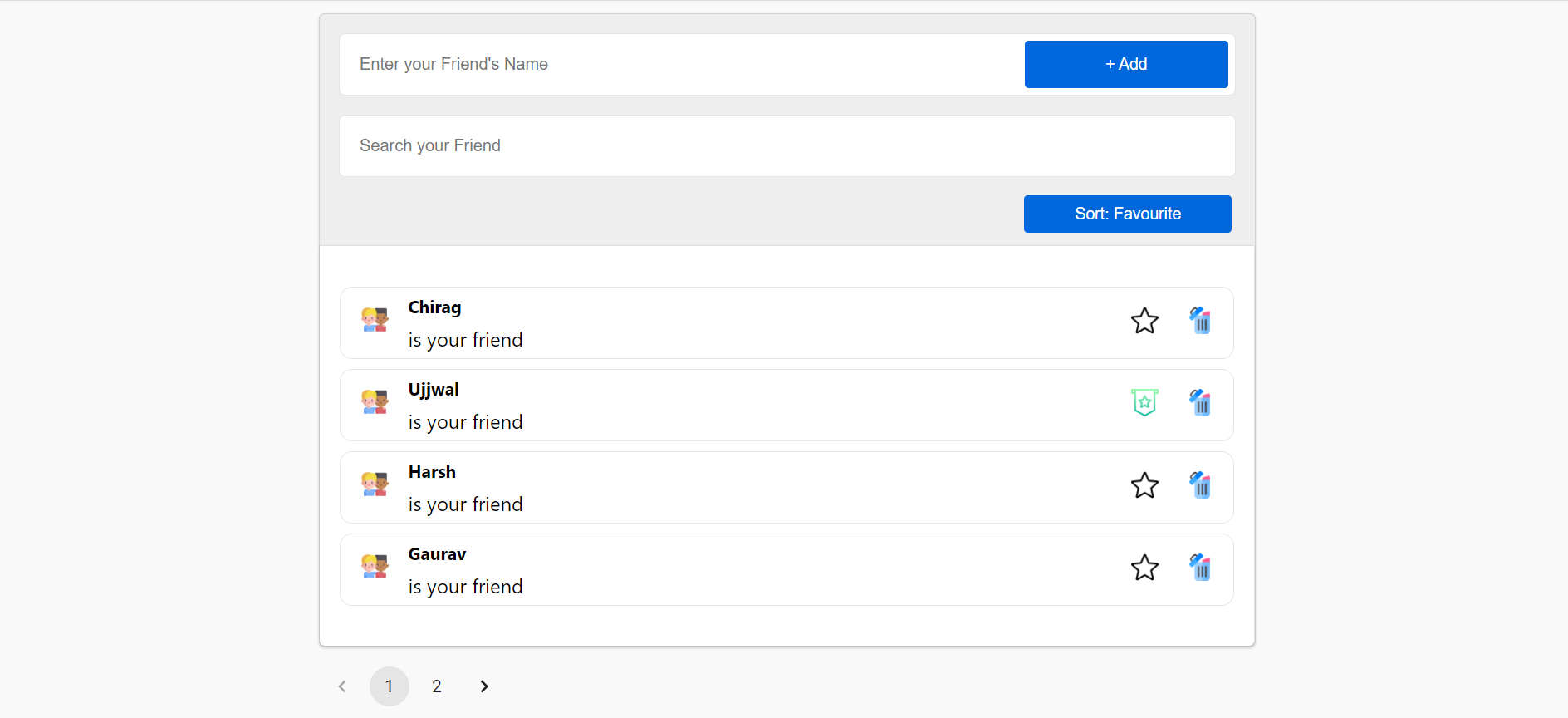Click the name Chirag
Viewport: 1568px width, 718px height.
434,307
